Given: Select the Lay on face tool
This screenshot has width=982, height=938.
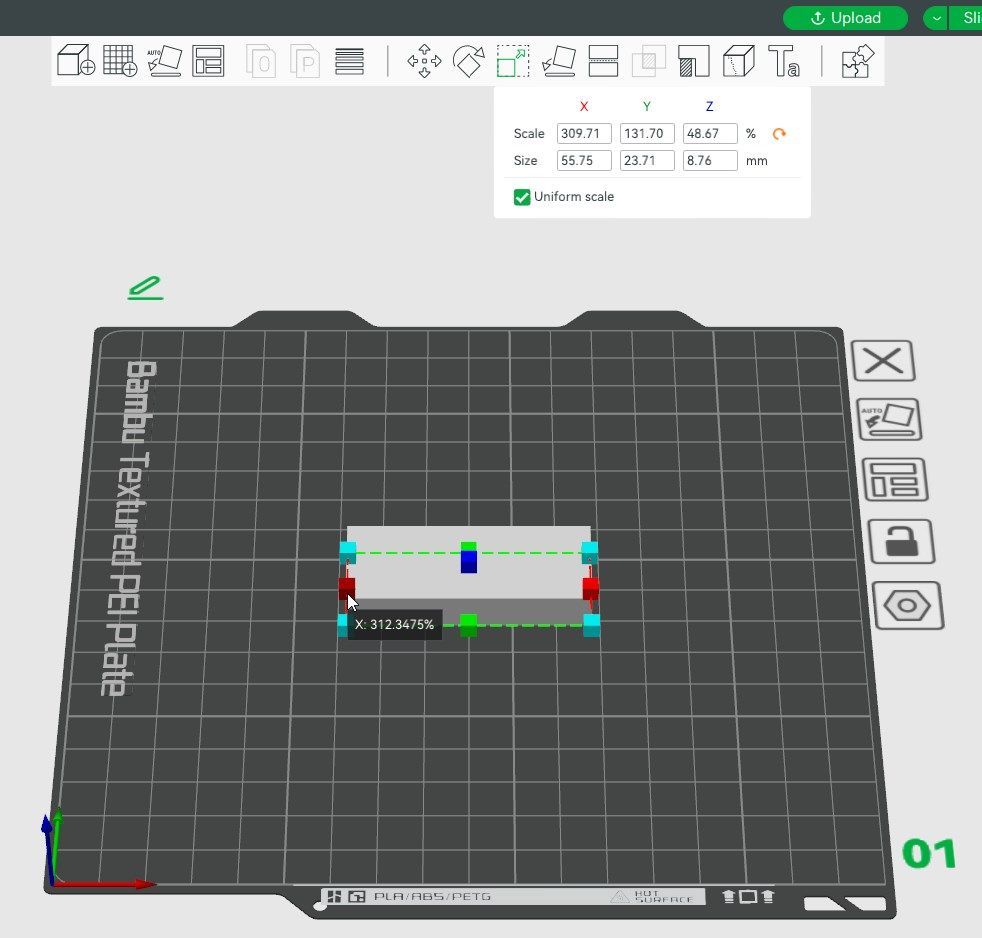Looking at the screenshot, I should coord(559,61).
